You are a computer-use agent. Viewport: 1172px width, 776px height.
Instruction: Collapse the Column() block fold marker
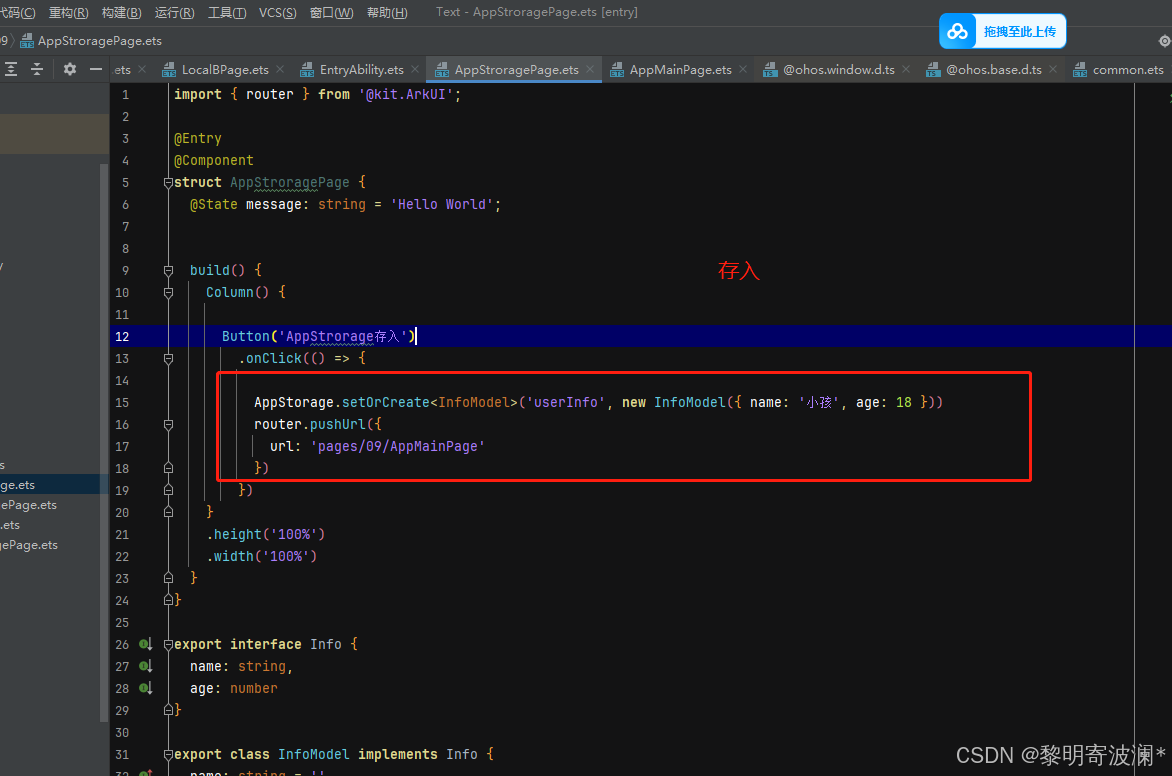(x=168, y=292)
